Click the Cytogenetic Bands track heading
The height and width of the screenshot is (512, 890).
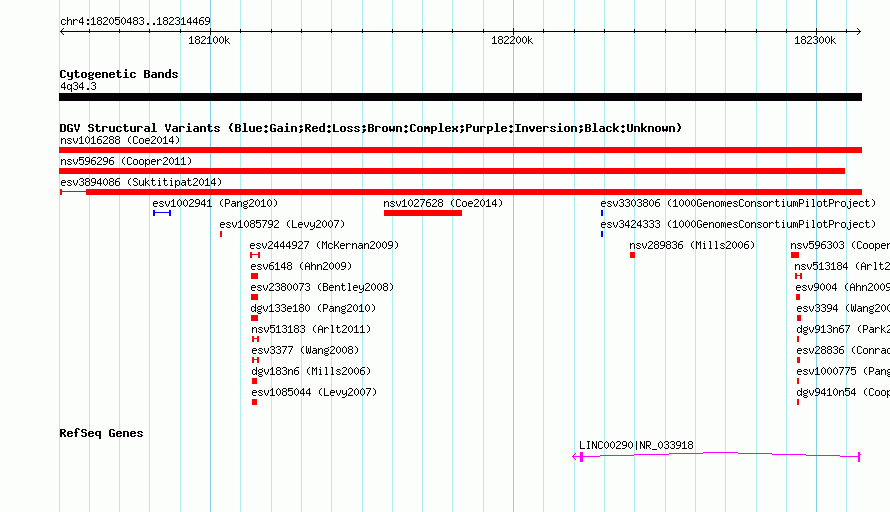[119, 74]
